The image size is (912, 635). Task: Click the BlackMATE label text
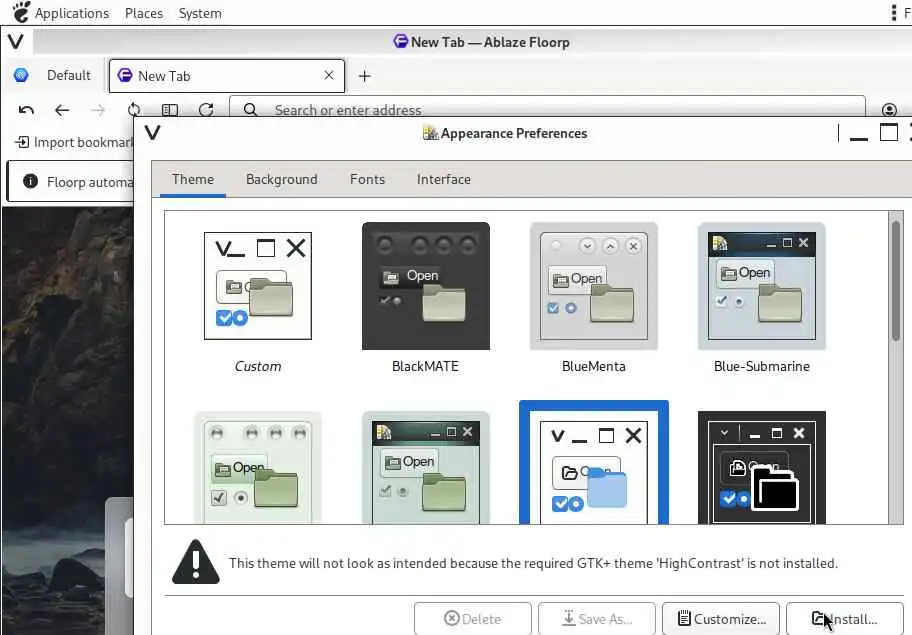pyautogui.click(x=425, y=366)
